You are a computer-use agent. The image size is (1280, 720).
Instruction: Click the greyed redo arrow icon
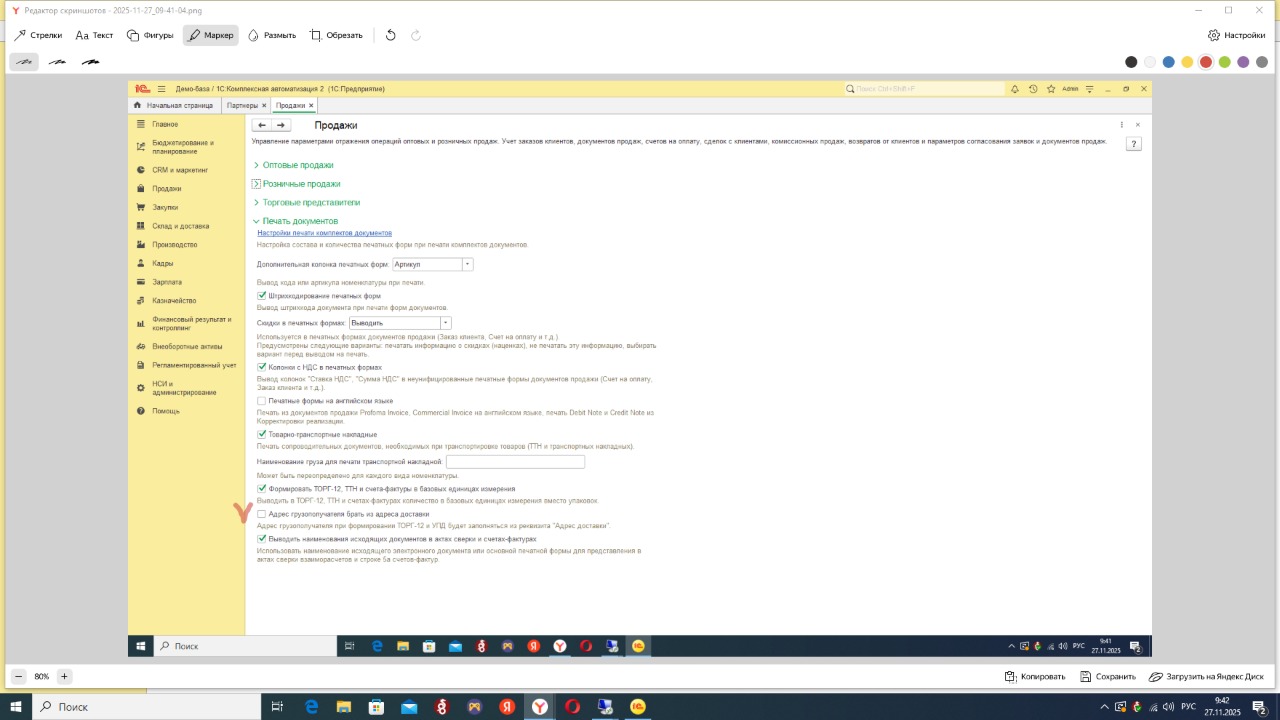click(x=416, y=35)
